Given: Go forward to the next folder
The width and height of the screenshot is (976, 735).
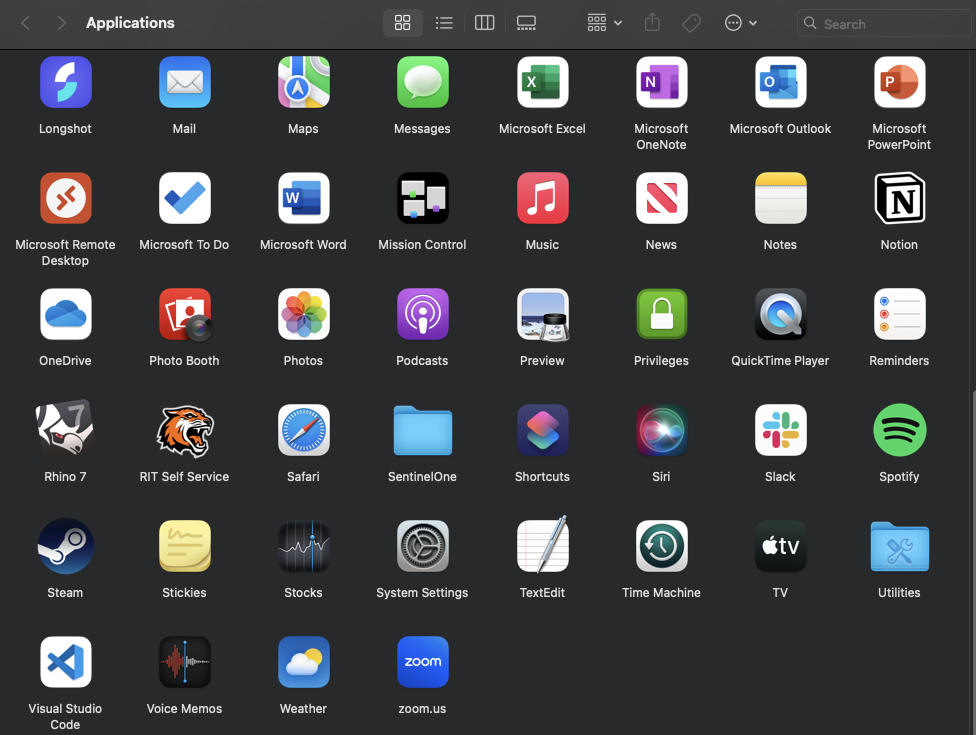Looking at the screenshot, I should coord(61,23).
